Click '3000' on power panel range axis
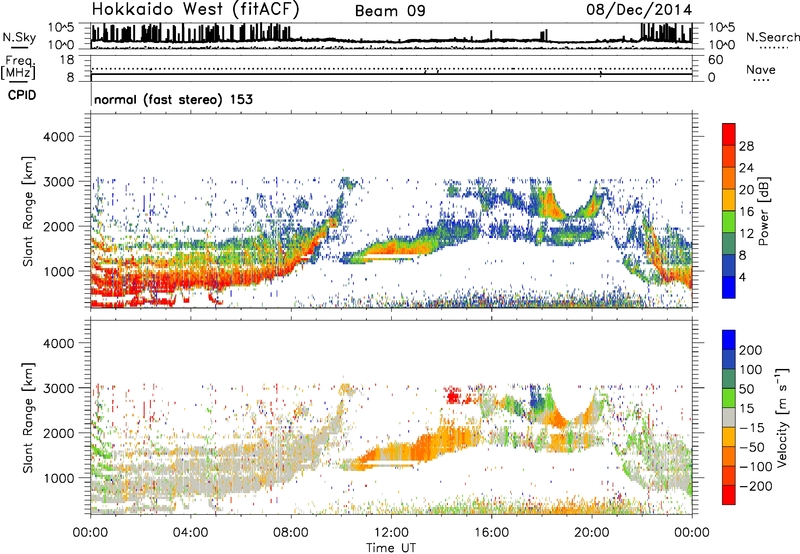This screenshot has width=800, height=554. pos(59,182)
